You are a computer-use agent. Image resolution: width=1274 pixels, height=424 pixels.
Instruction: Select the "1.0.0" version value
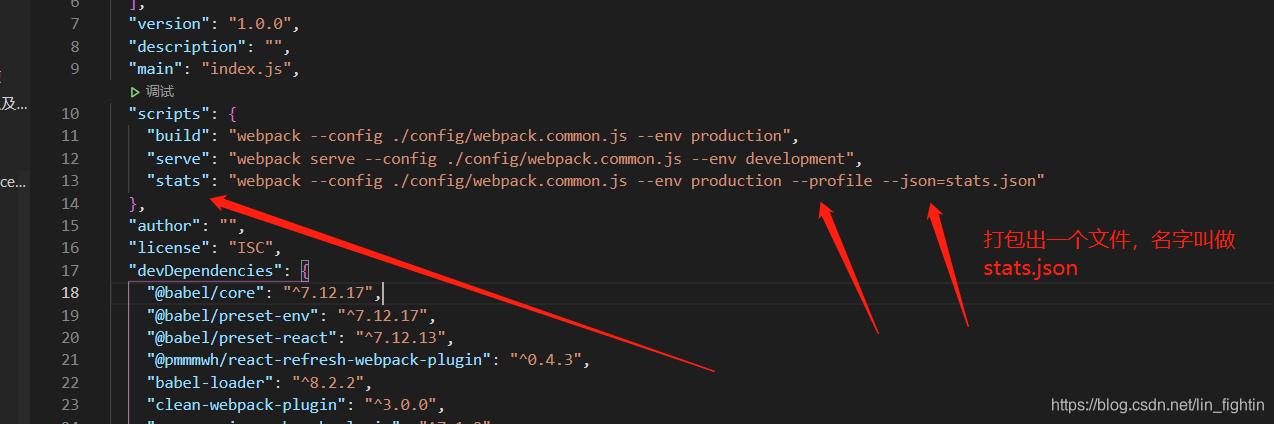coord(264,24)
